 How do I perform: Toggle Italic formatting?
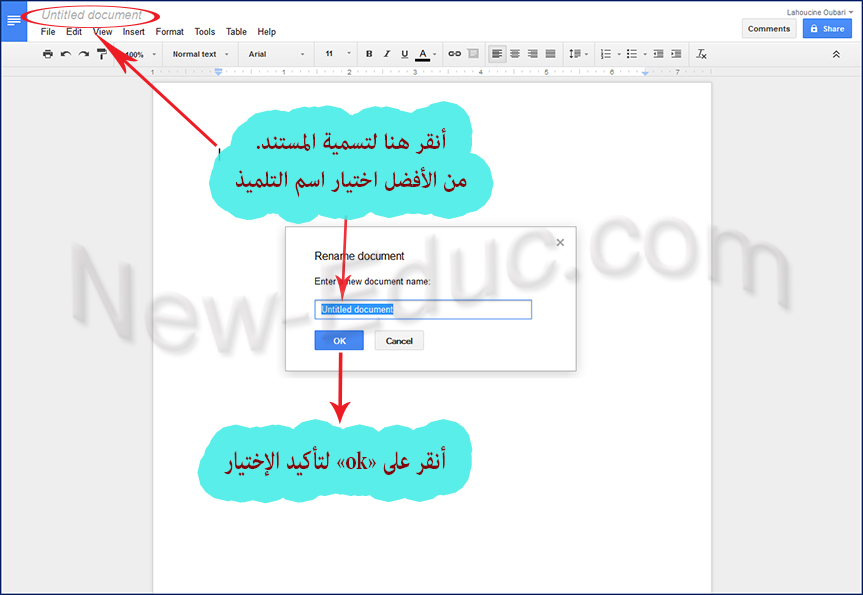point(387,54)
